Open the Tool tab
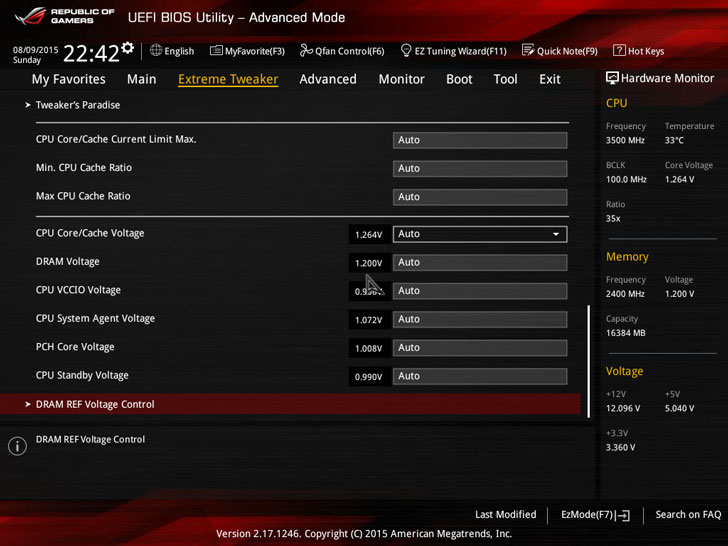This screenshot has width=728, height=546. pyautogui.click(x=505, y=79)
